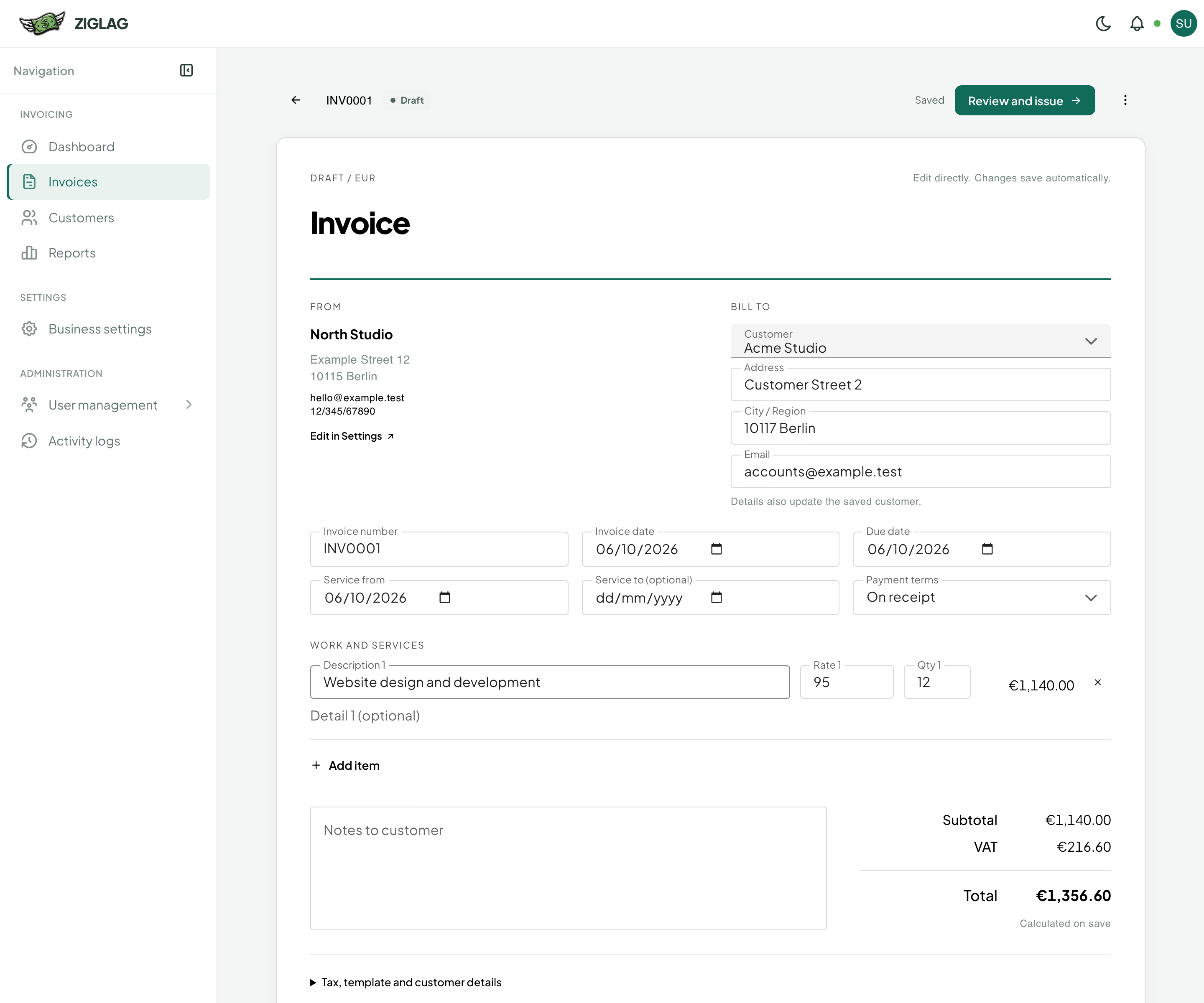Viewport: 1204px width, 1003px height.
Task: Remove line item 1 with the X
Action: pyautogui.click(x=1097, y=682)
